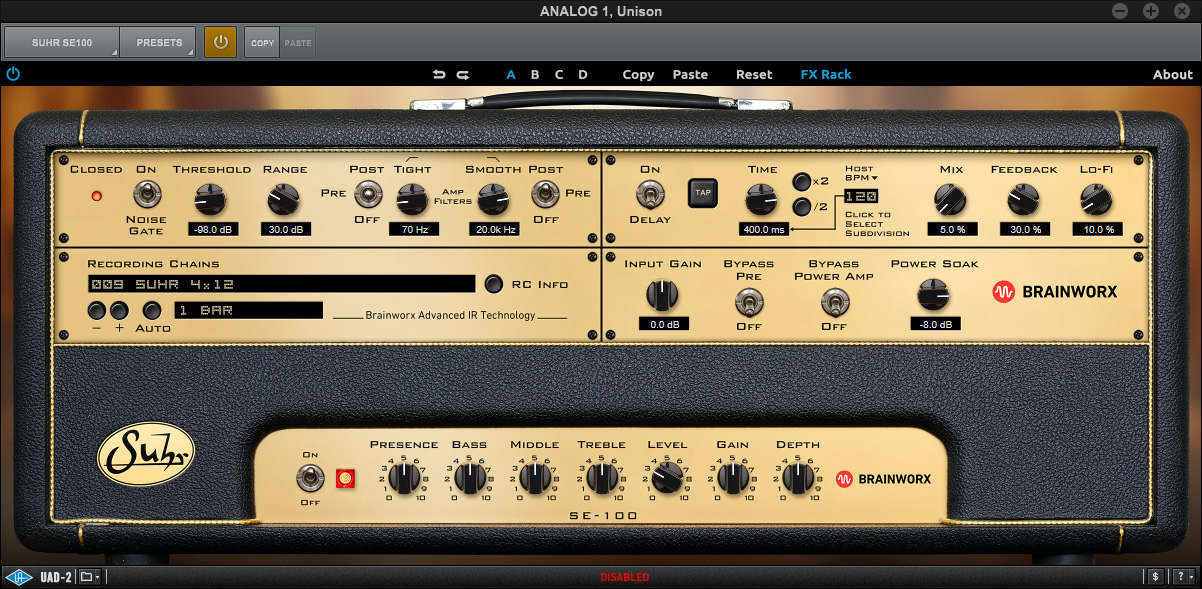Open the FX Rack view

tap(826, 74)
